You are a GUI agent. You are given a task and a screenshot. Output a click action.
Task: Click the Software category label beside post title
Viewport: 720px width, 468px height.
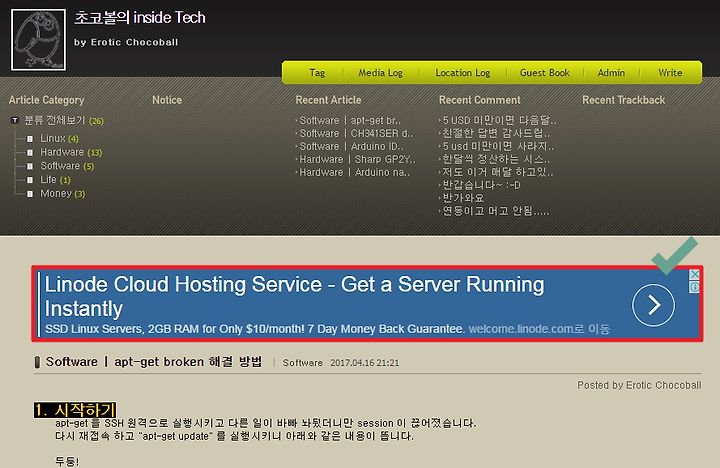click(x=303, y=363)
